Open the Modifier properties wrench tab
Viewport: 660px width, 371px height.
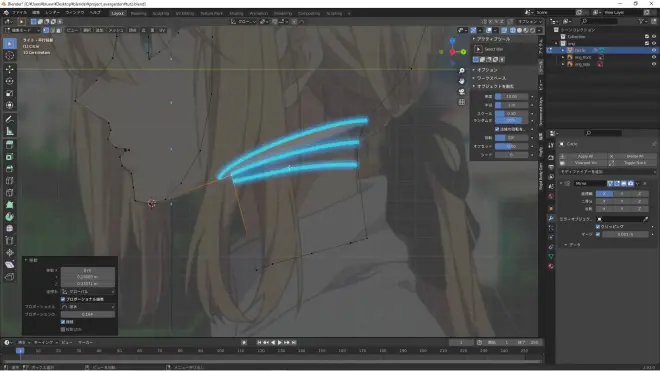tap(551, 218)
